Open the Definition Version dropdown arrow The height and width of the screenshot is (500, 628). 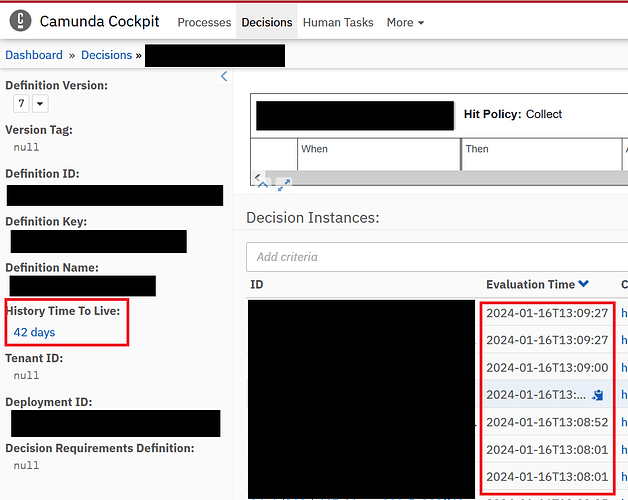click(x=40, y=103)
